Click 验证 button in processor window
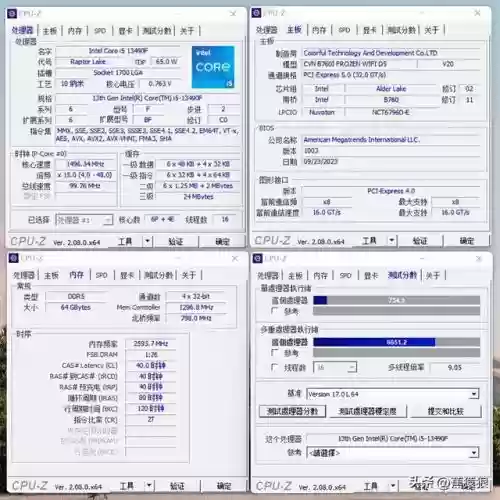500x500 pixels. (176, 241)
